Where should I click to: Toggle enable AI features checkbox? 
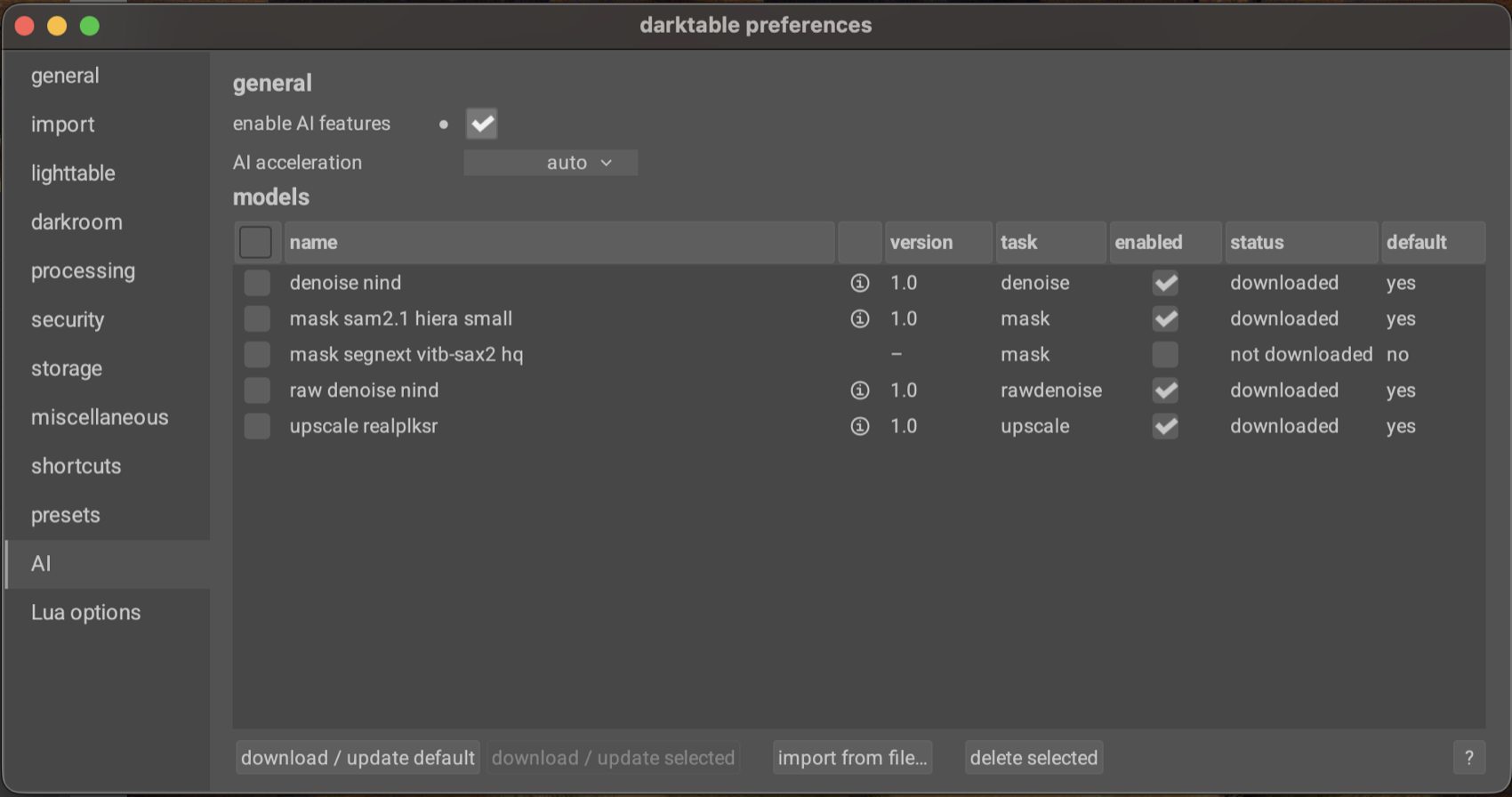click(481, 124)
